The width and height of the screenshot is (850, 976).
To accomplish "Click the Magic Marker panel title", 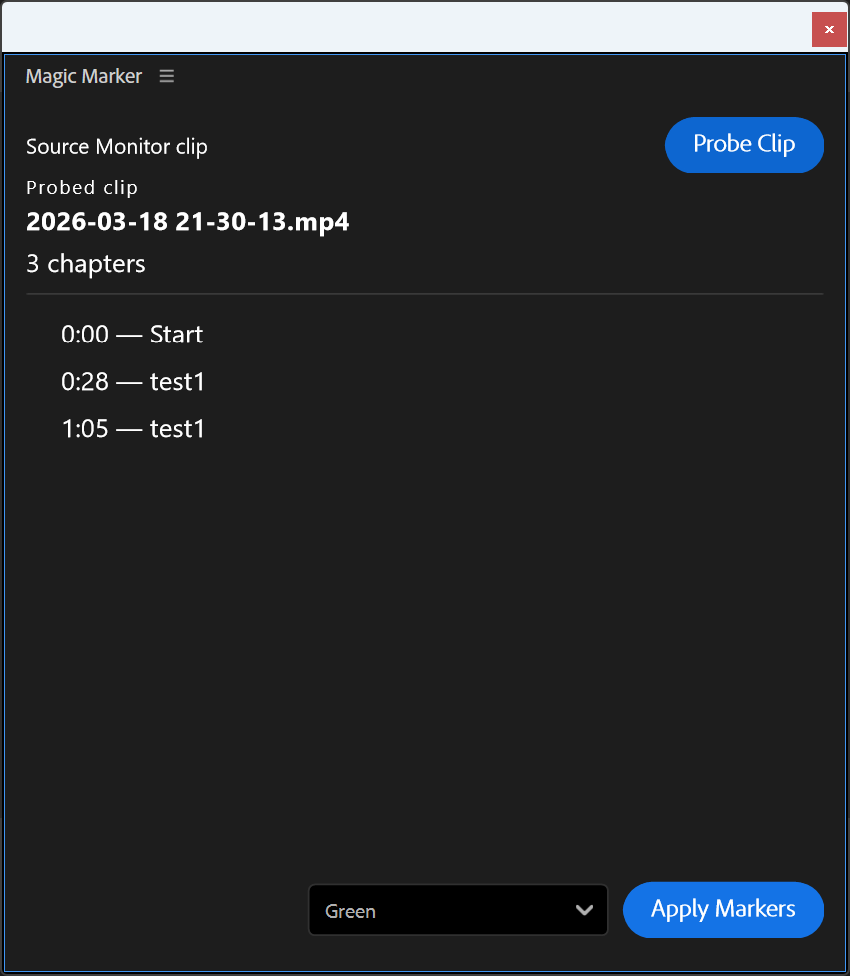I will click(84, 76).
